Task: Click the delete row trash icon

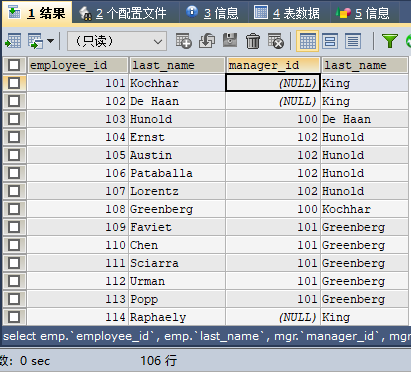Action: [253, 41]
